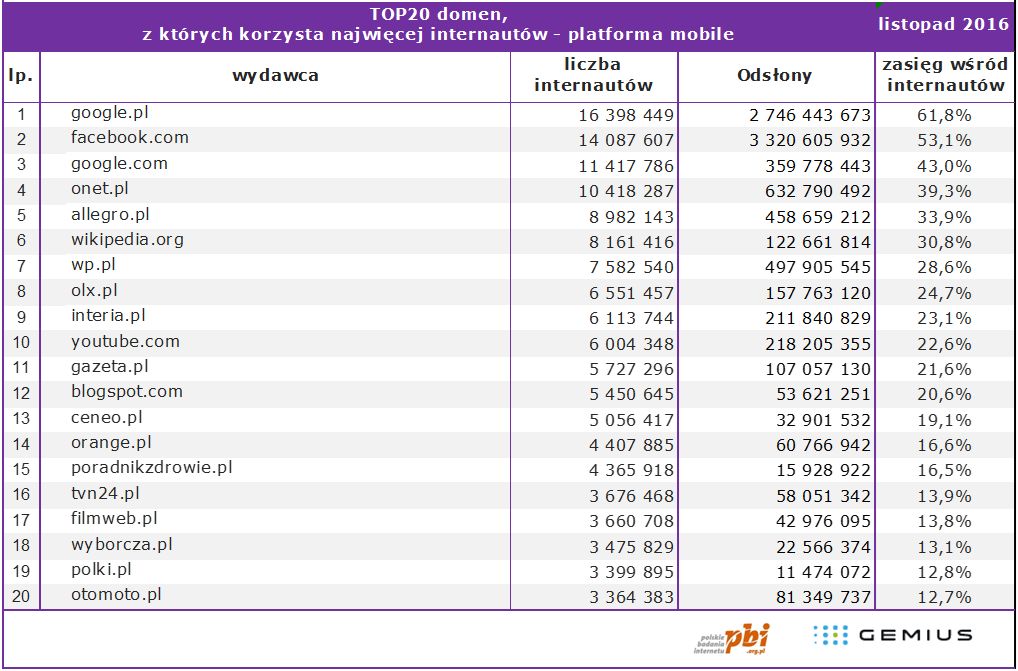Image resolution: width=1018 pixels, height=671 pixels.
Task: Select the onet.pl domain cell
Action: tap(100, 188)
